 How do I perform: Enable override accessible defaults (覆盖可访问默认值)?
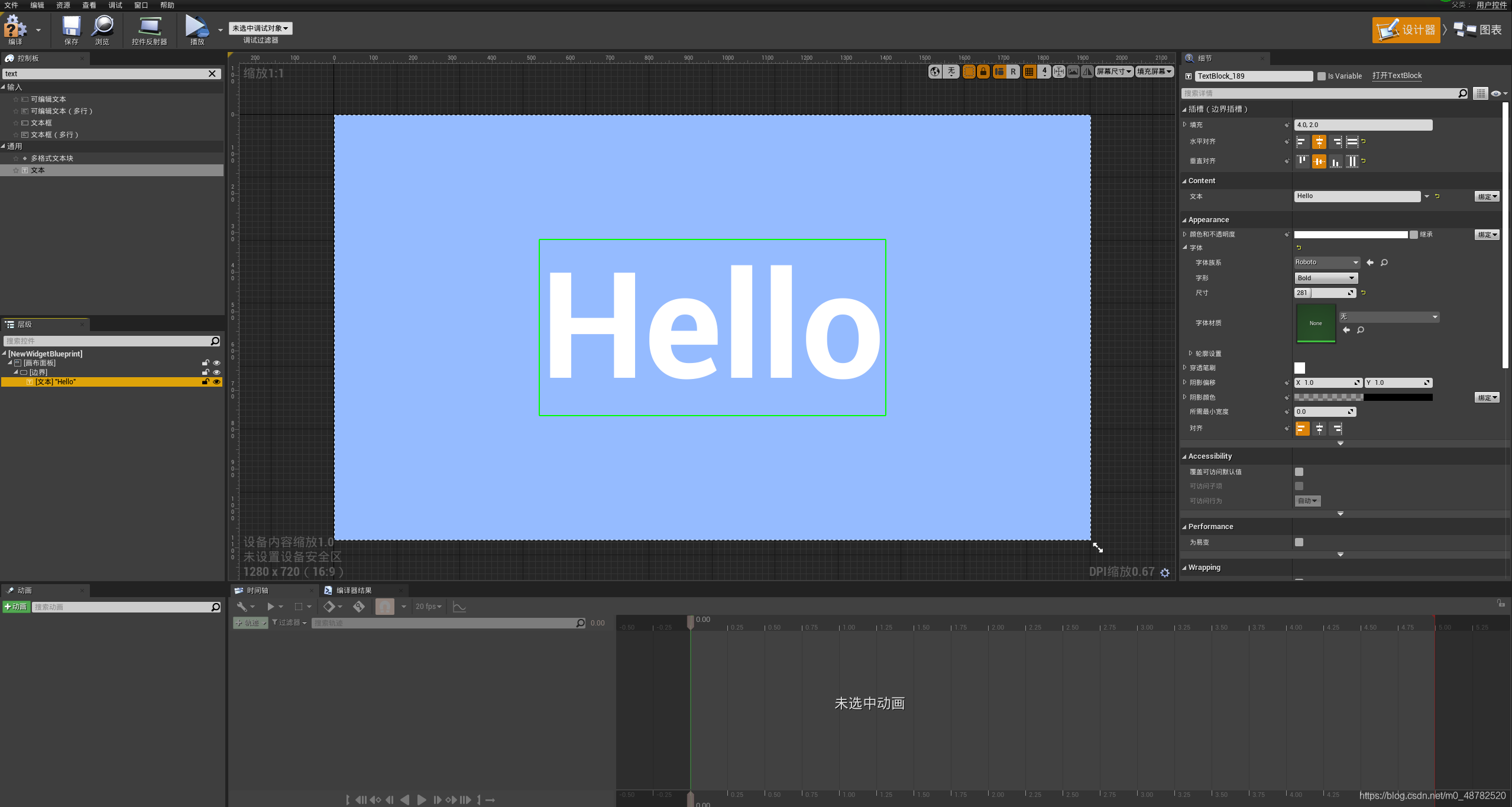1299,472
